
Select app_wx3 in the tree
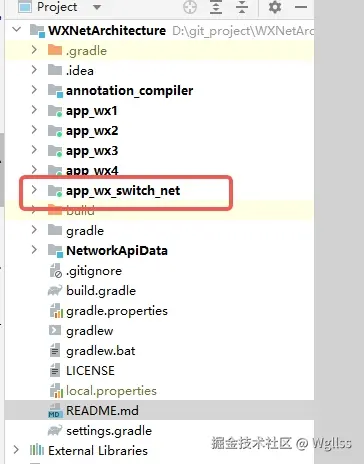(x=92, y=151)
